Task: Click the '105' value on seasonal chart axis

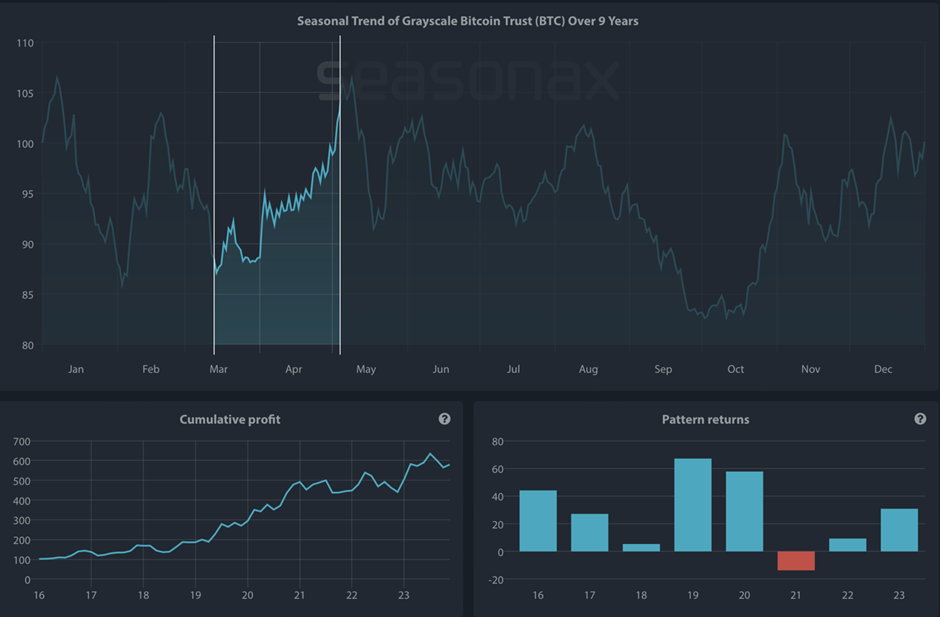Action: click(25, 93)
